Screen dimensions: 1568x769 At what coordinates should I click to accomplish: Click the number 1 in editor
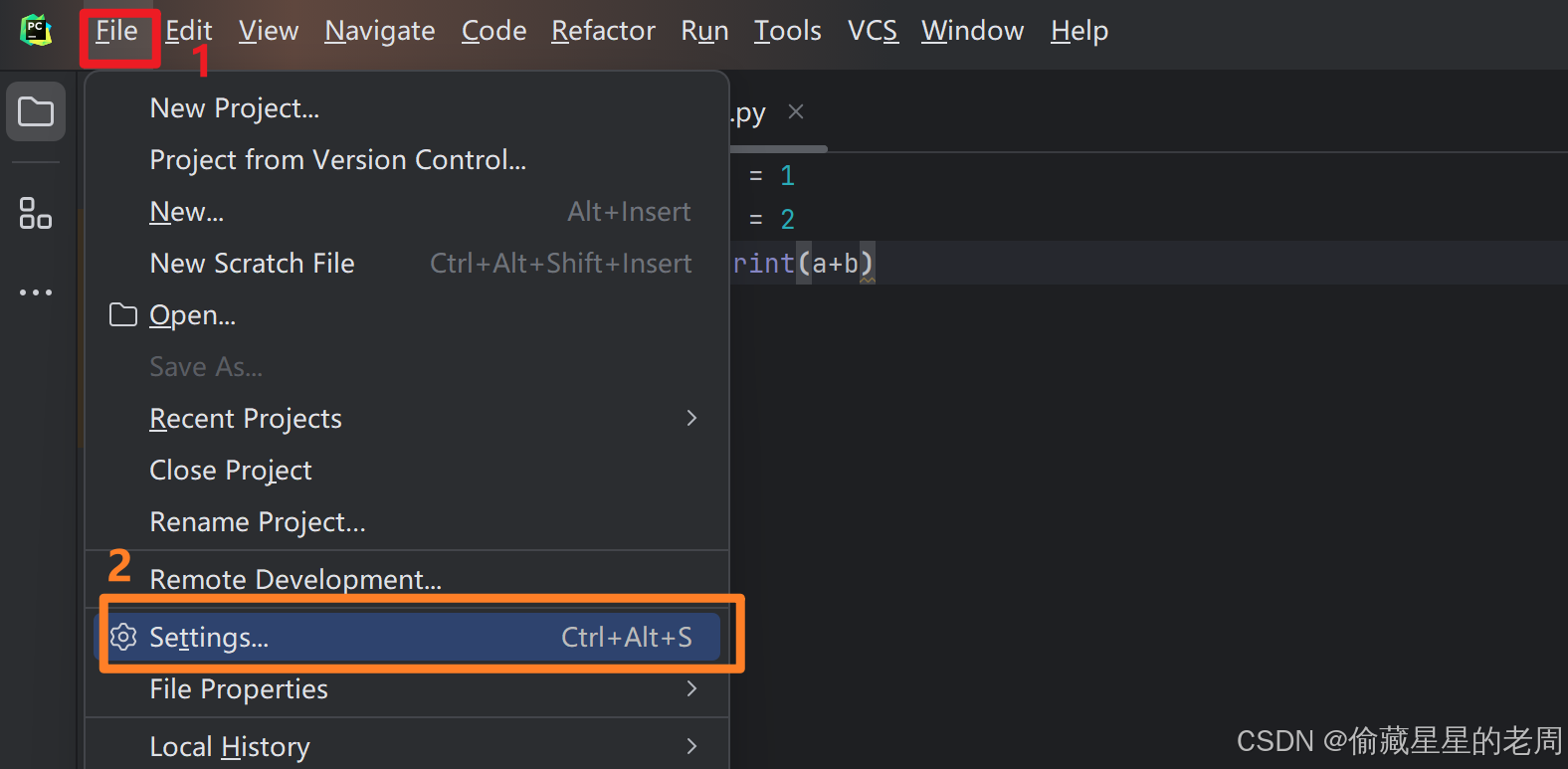pos(787,176)
